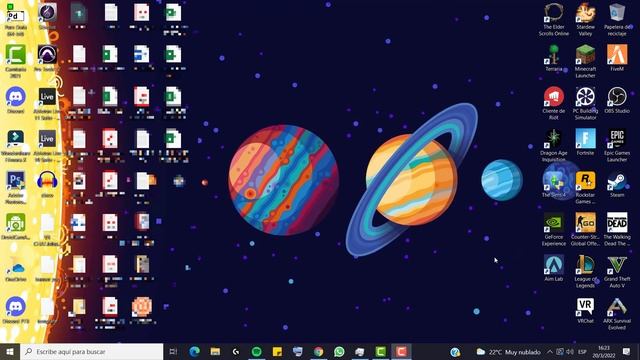The height and width of the screenshot is (360, 640).
Task: Select ARK Survival Evolved icon
Action: pos(617,313)
